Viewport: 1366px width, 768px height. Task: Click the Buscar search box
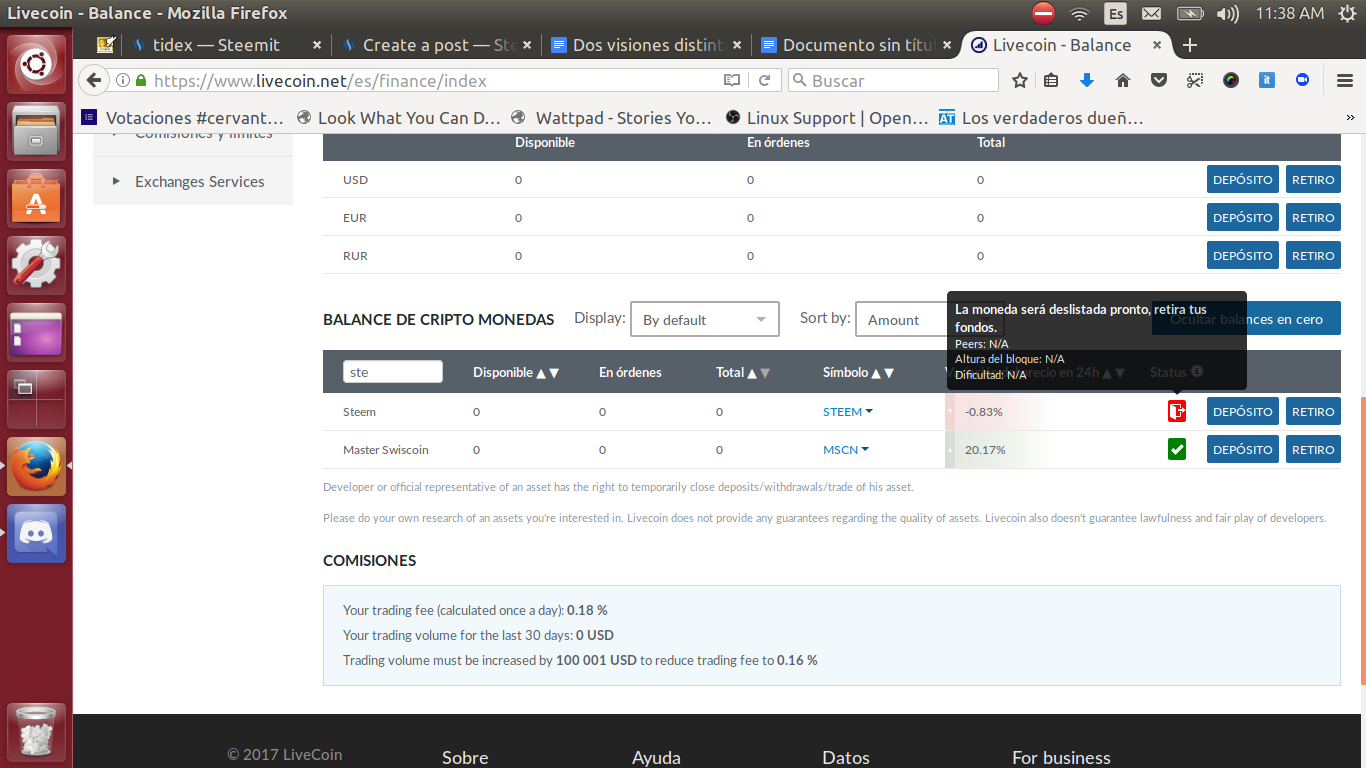tap(893, 80)
